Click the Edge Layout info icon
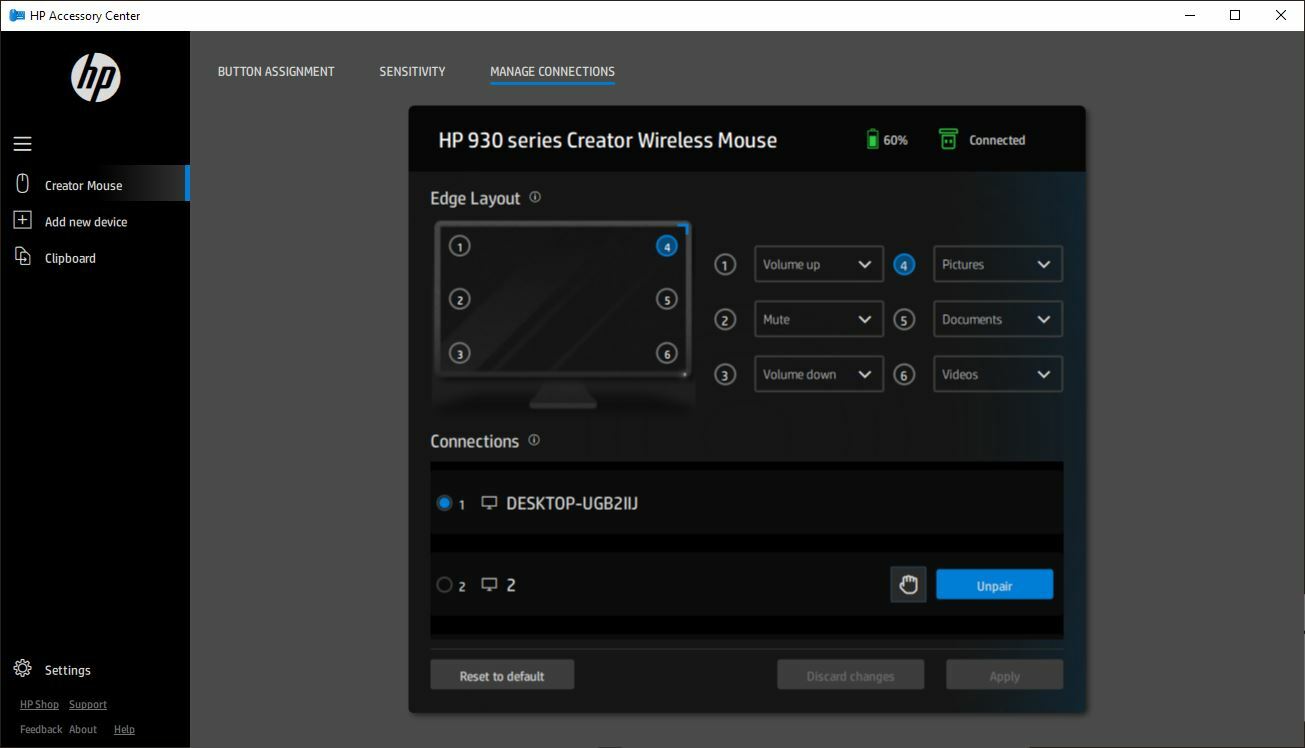 coord(534,197)
